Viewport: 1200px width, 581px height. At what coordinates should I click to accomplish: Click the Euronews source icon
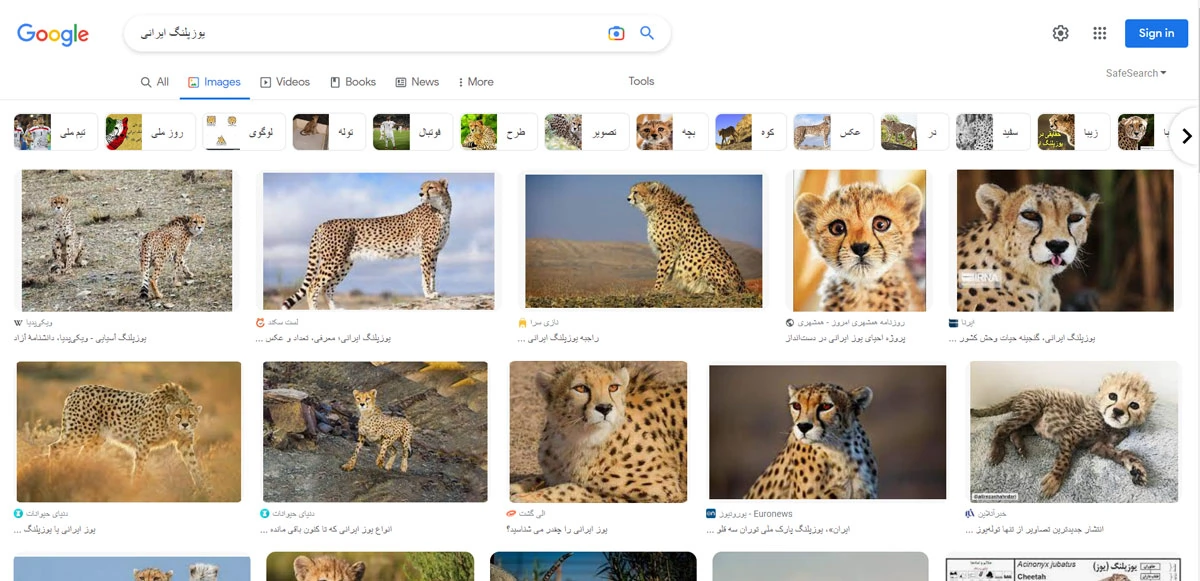tap(711, 513)
